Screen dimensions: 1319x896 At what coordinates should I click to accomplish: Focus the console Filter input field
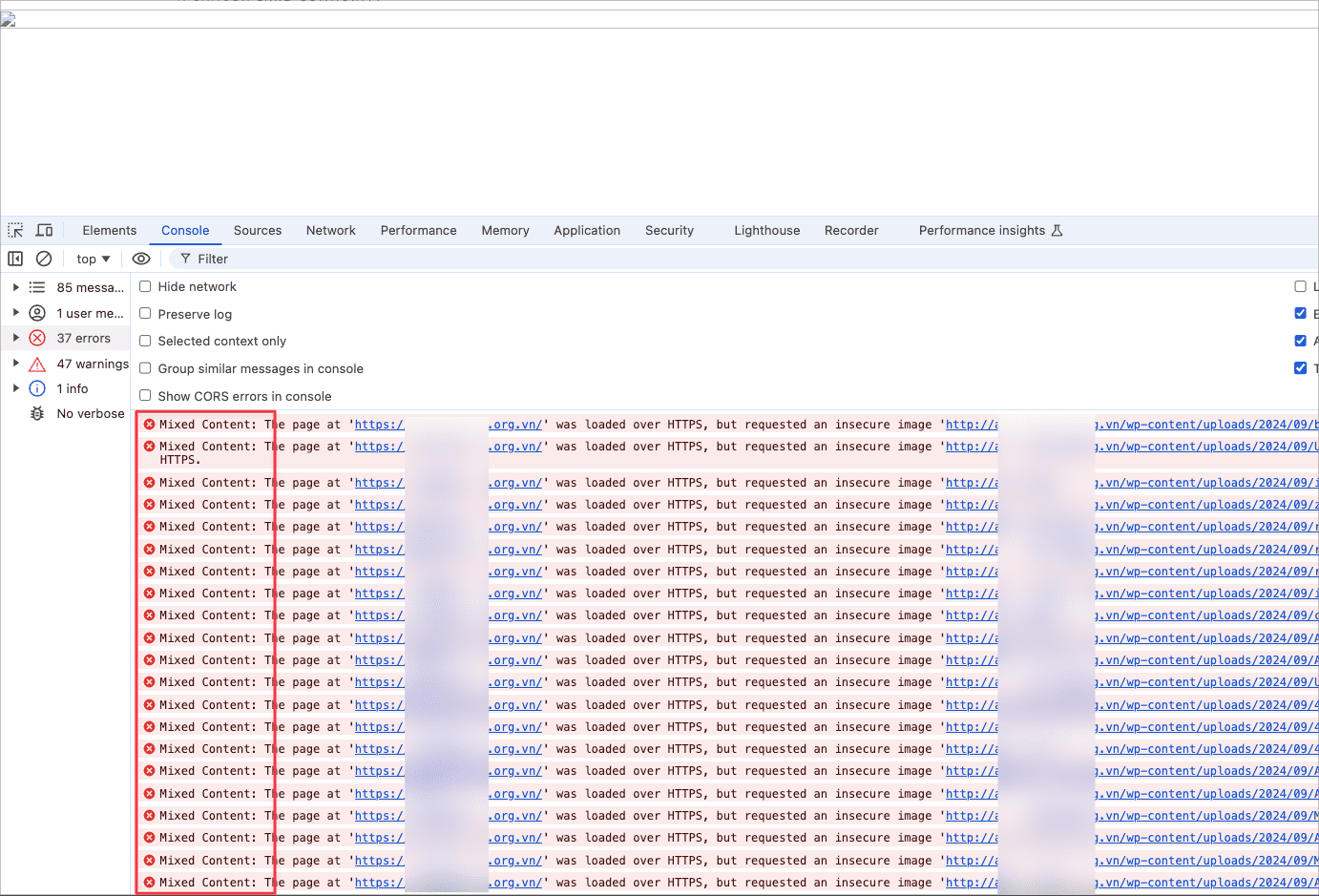coord(668,259)
